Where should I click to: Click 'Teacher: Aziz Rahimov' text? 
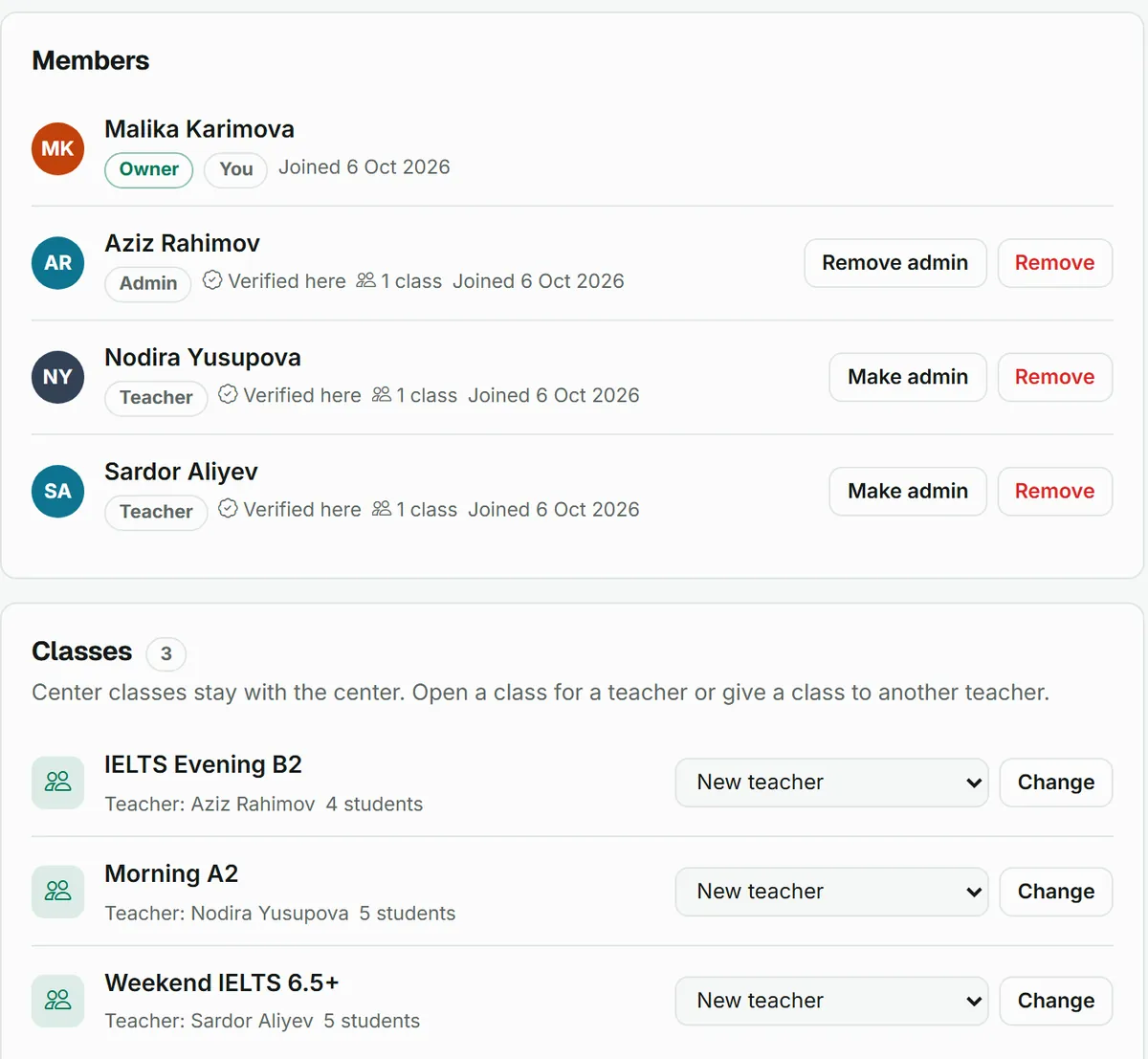[x=210, y=804]
